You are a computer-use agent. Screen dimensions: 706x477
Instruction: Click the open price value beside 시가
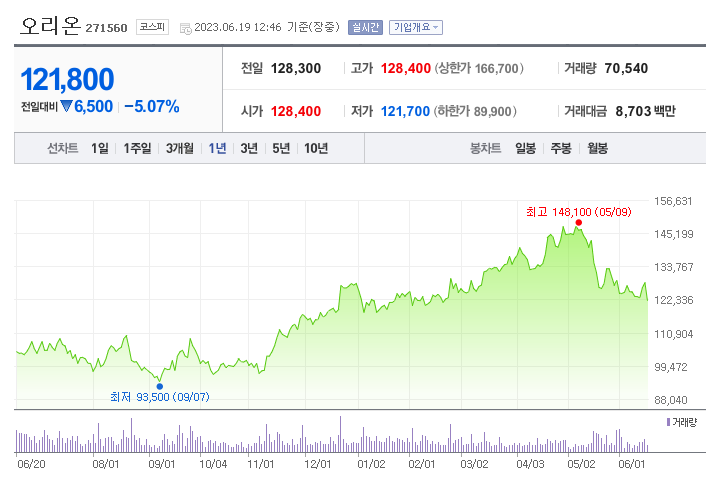pos(296,111)
